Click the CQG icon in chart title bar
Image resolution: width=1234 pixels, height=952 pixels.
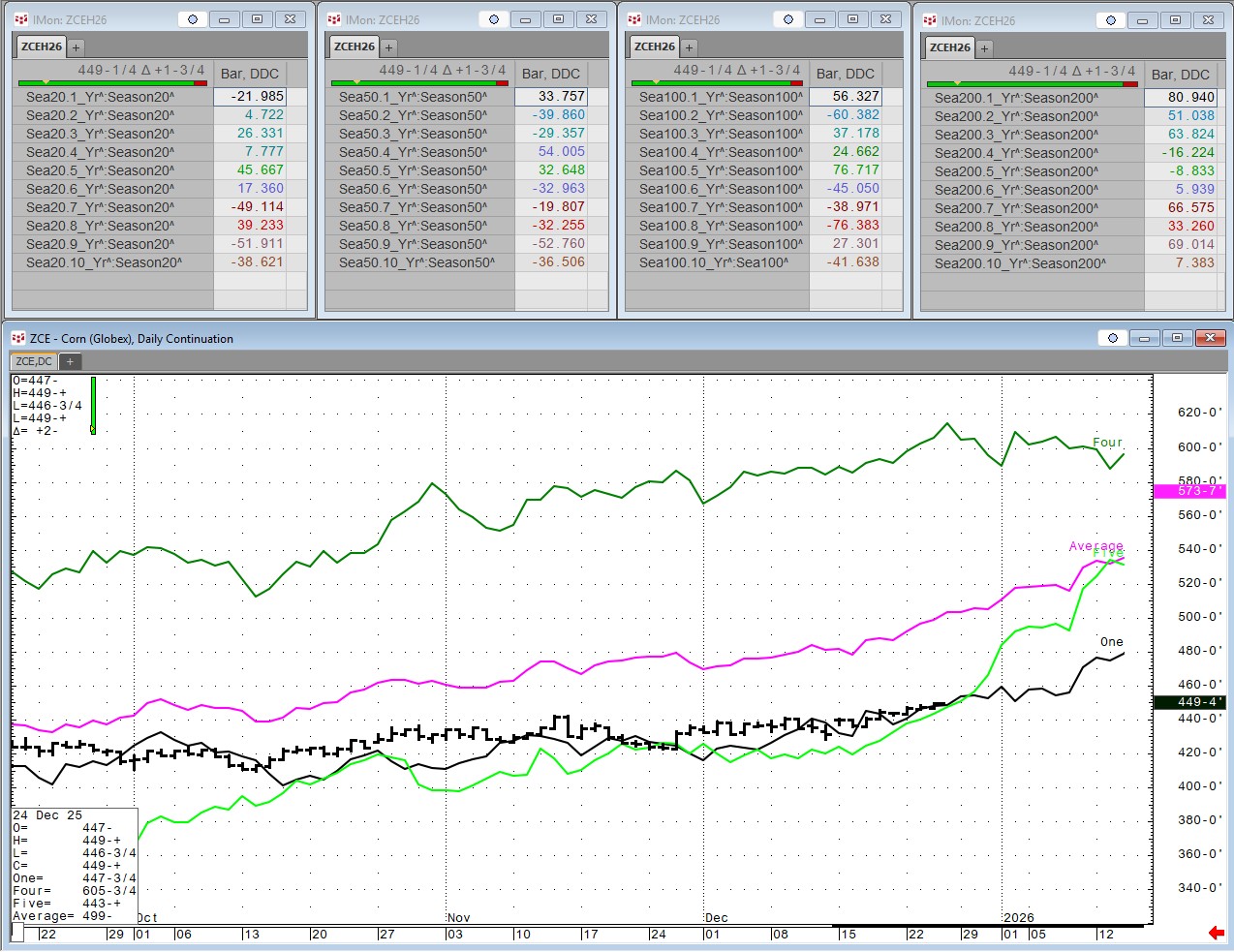click(x=17, y=338)
